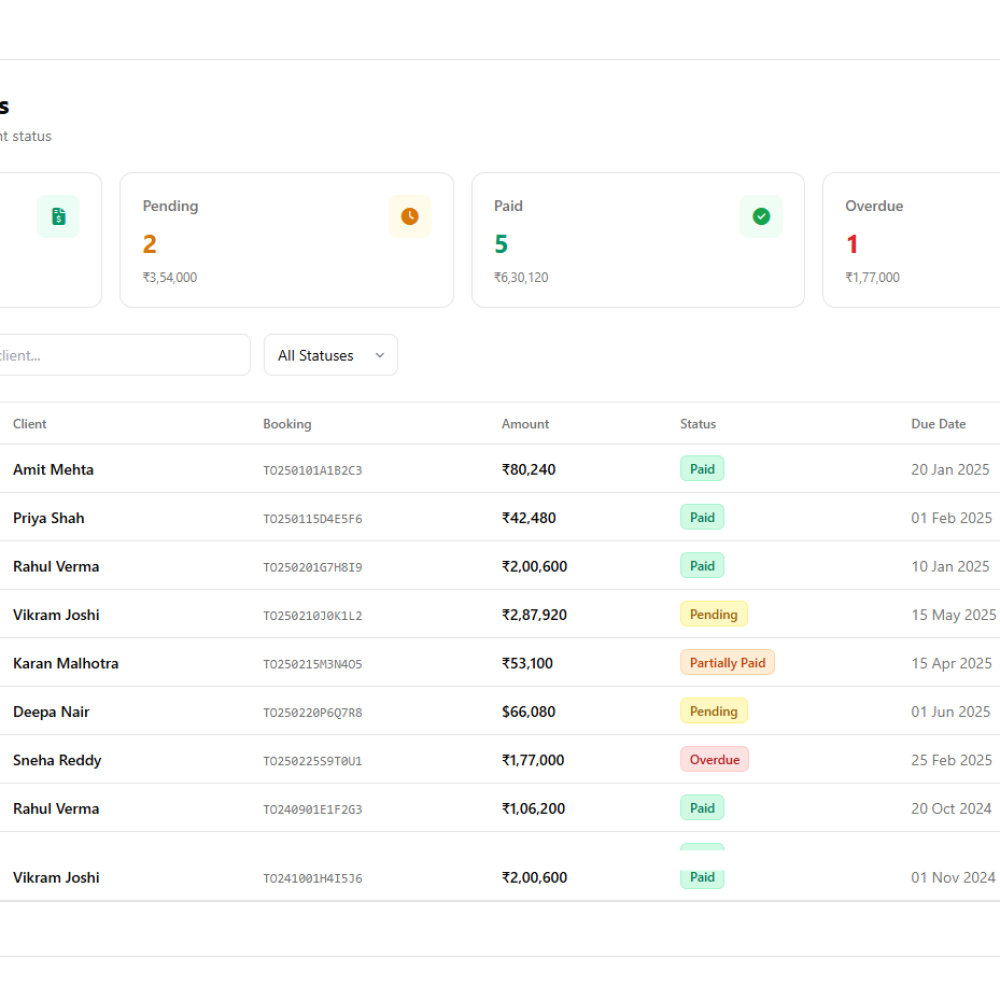Click due date 15 Apr 2025

tap(952, 663)
